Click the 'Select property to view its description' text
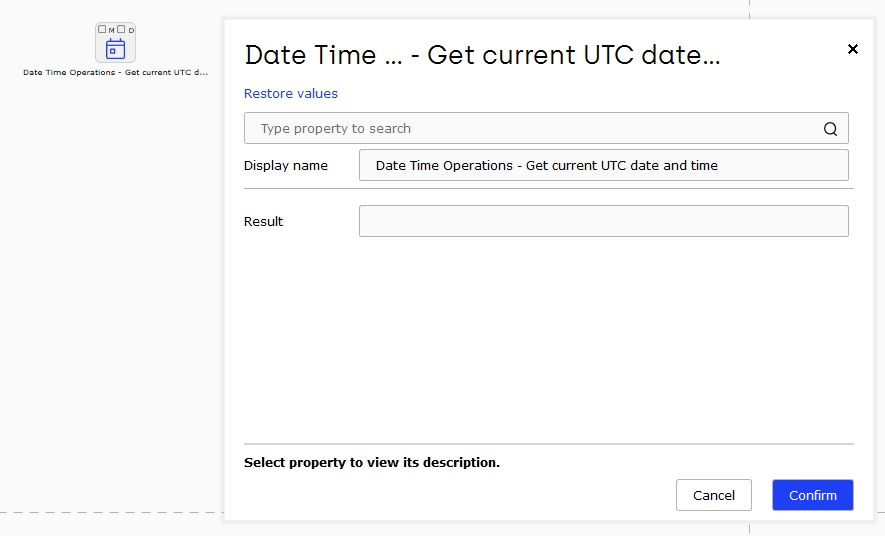The height and width of the screenshot is (536, 885). 371,462
